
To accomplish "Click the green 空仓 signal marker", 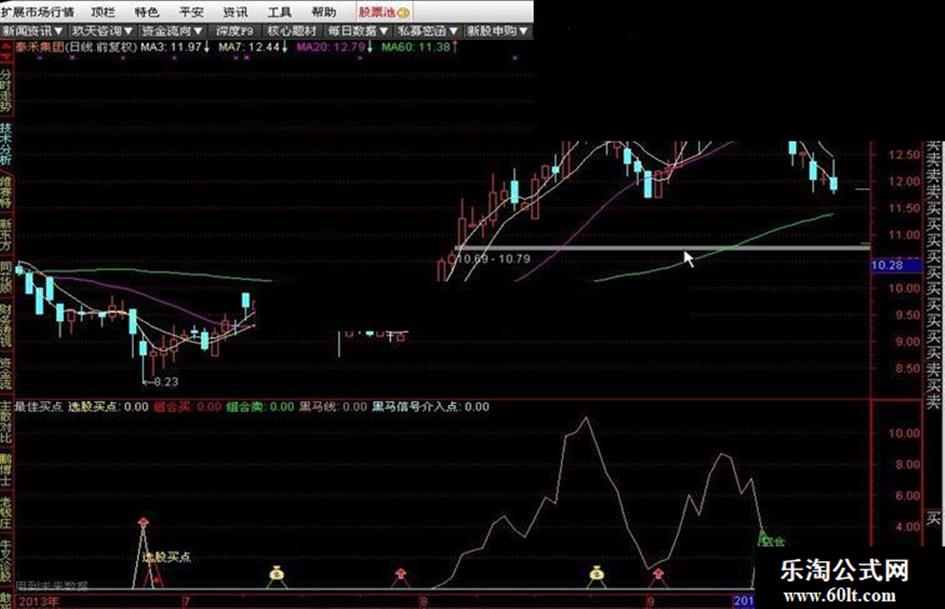I will [x=770, y=540].
